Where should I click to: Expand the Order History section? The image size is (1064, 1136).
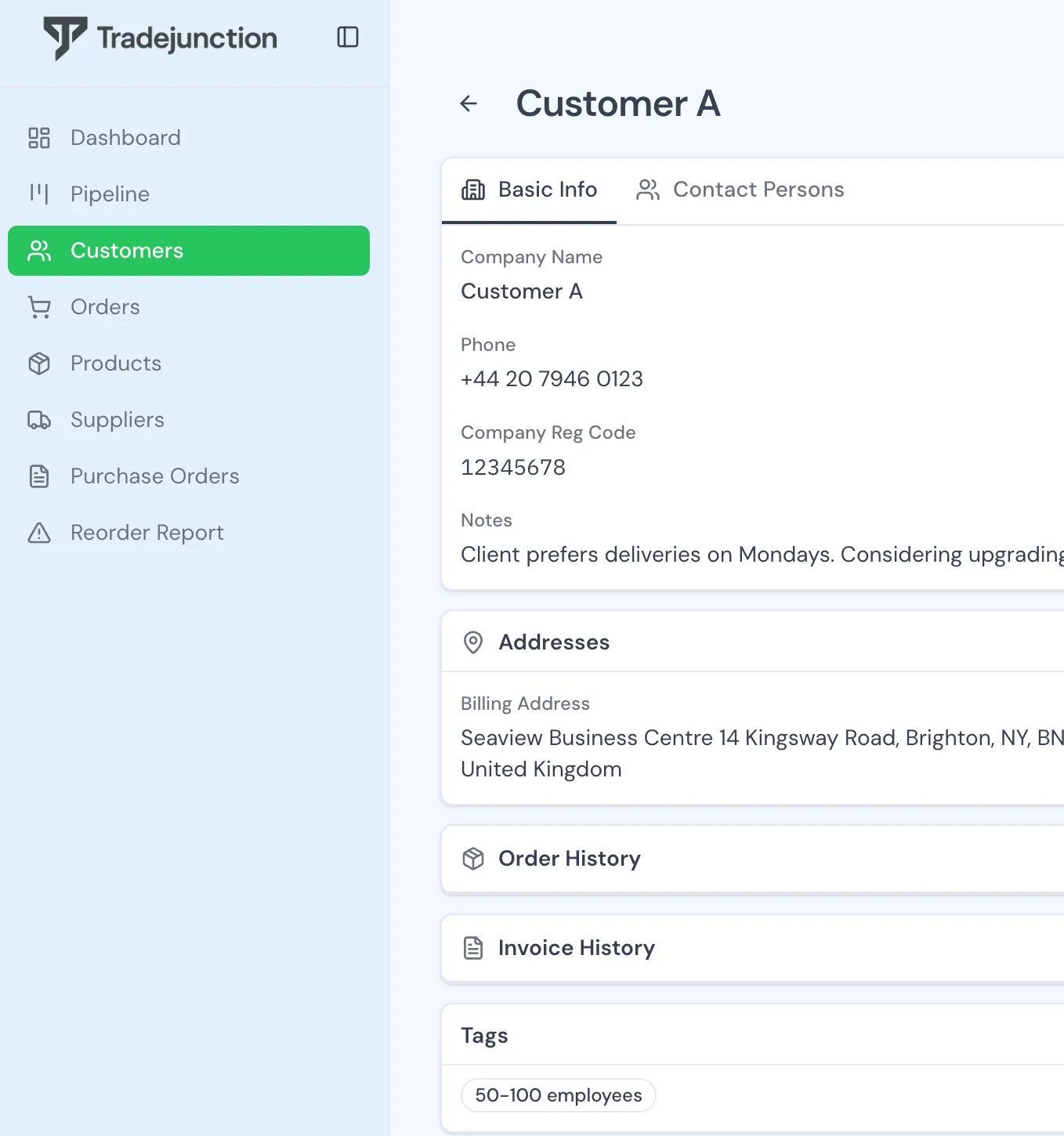tap(753, 859)
